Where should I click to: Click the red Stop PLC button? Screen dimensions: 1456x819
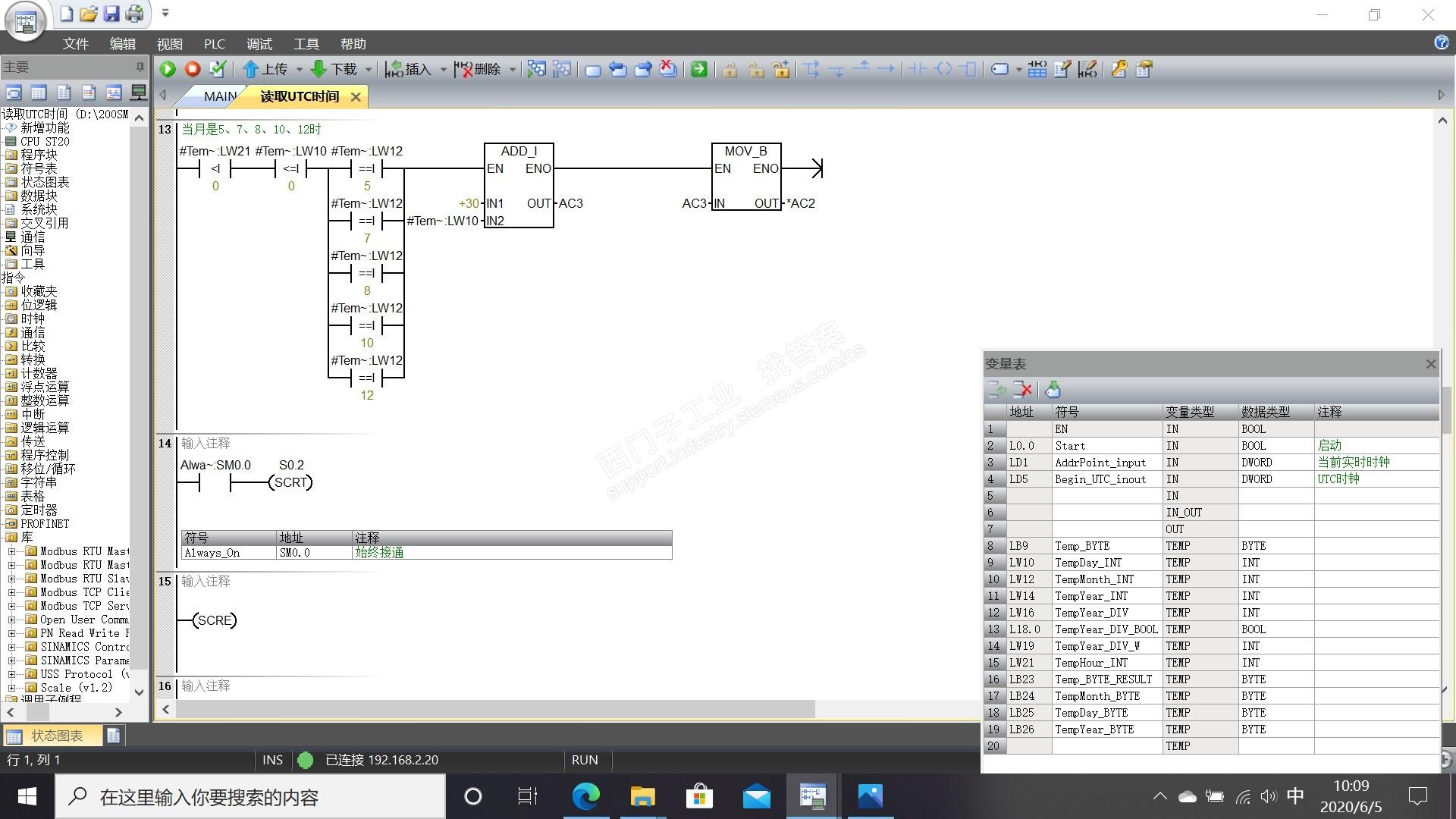193,69
